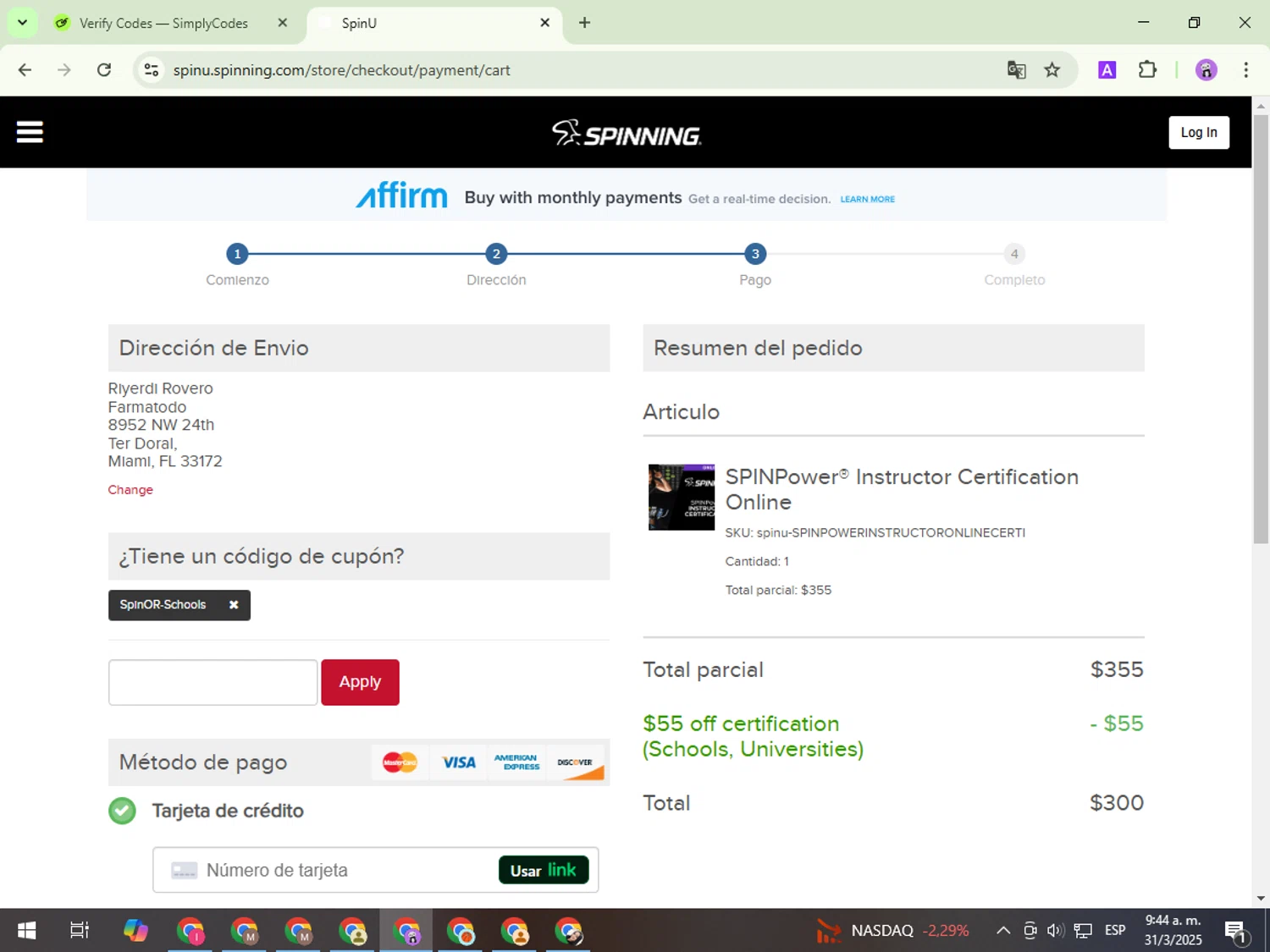Viewport: 1270px width, 952px height.
Task: Click the Total parcial $355 amount
Action: coord(1117,669)
